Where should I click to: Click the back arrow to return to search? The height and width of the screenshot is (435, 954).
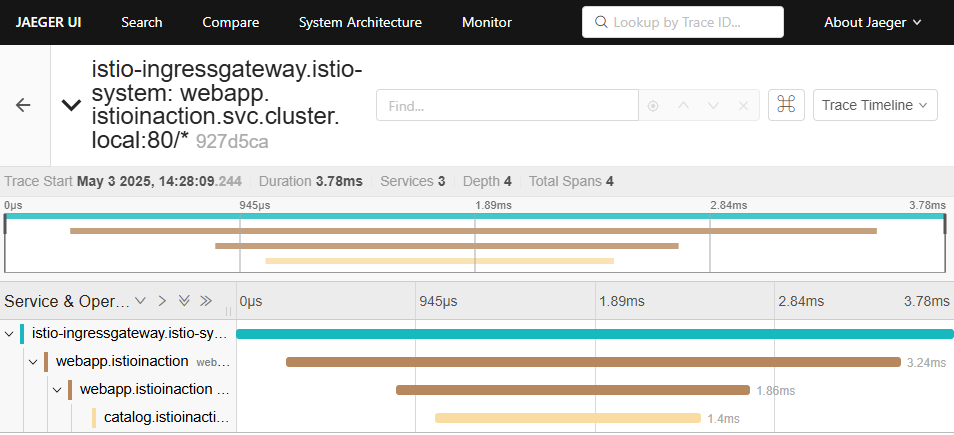click(x=23, y=105)
